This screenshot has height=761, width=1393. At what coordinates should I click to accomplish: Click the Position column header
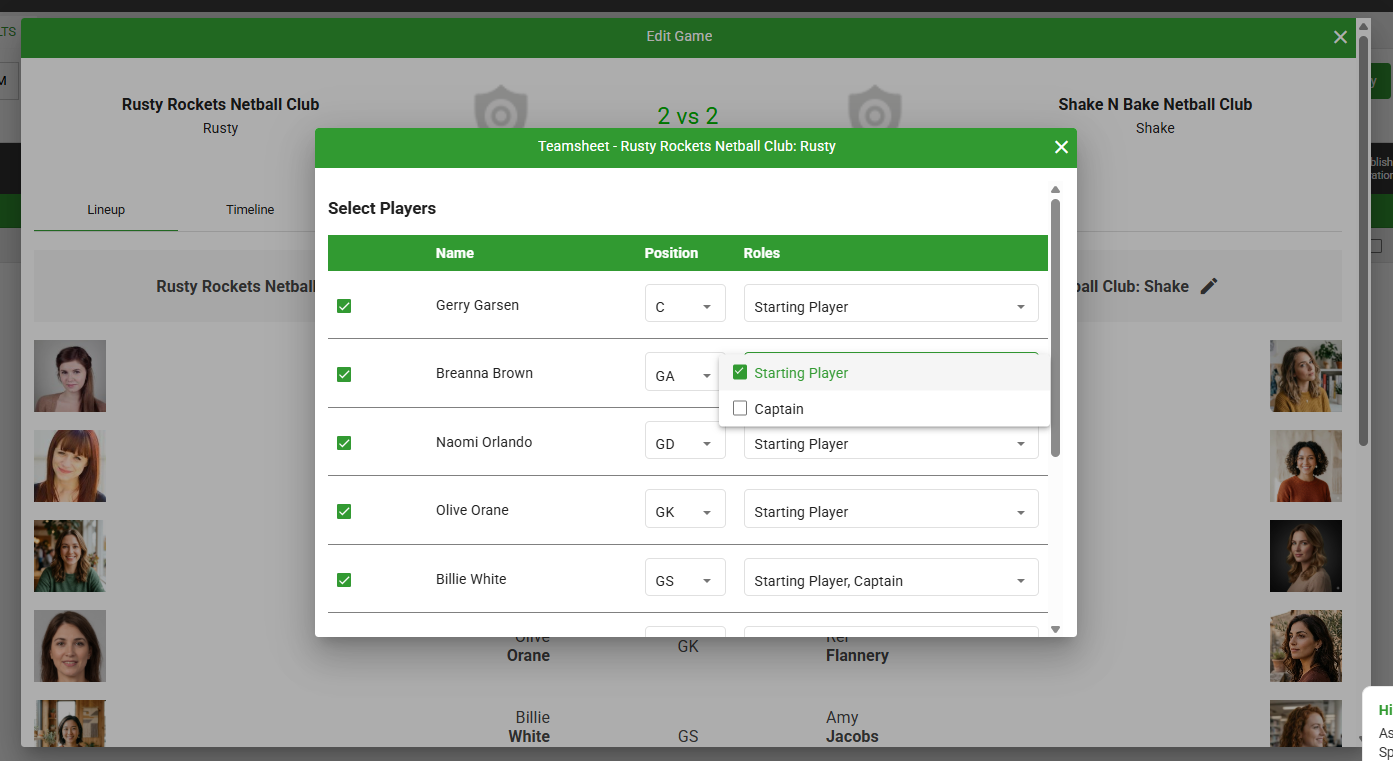coord(671,253)
